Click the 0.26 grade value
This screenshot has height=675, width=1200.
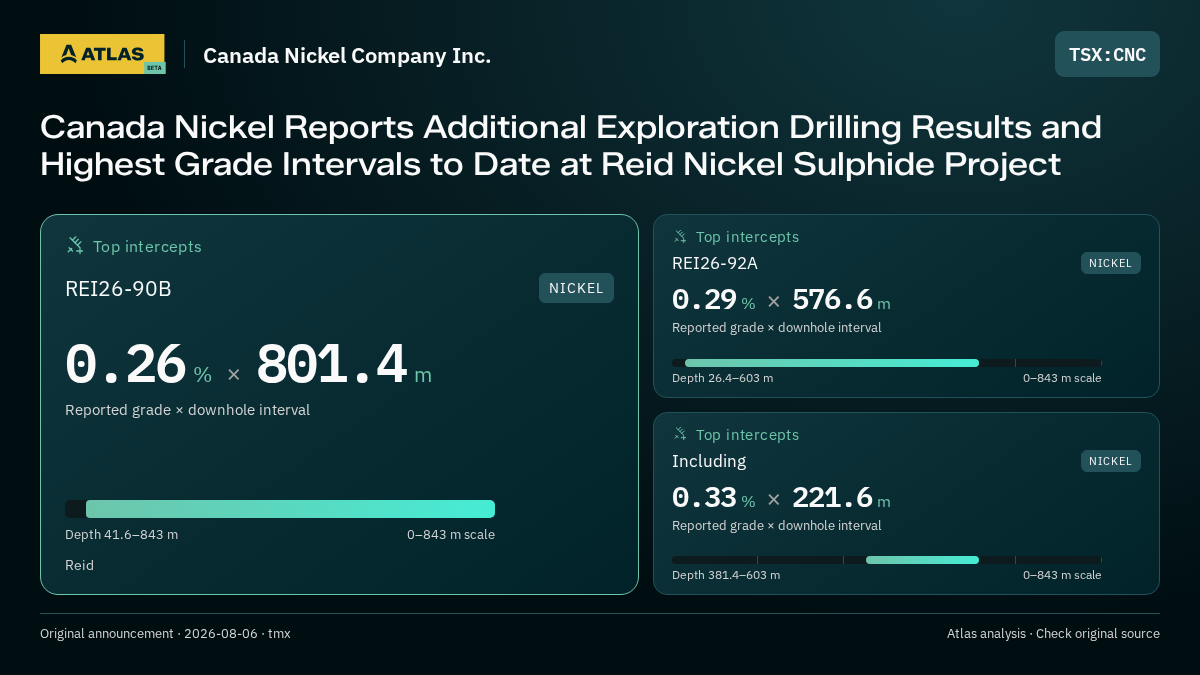pos(126,364)
